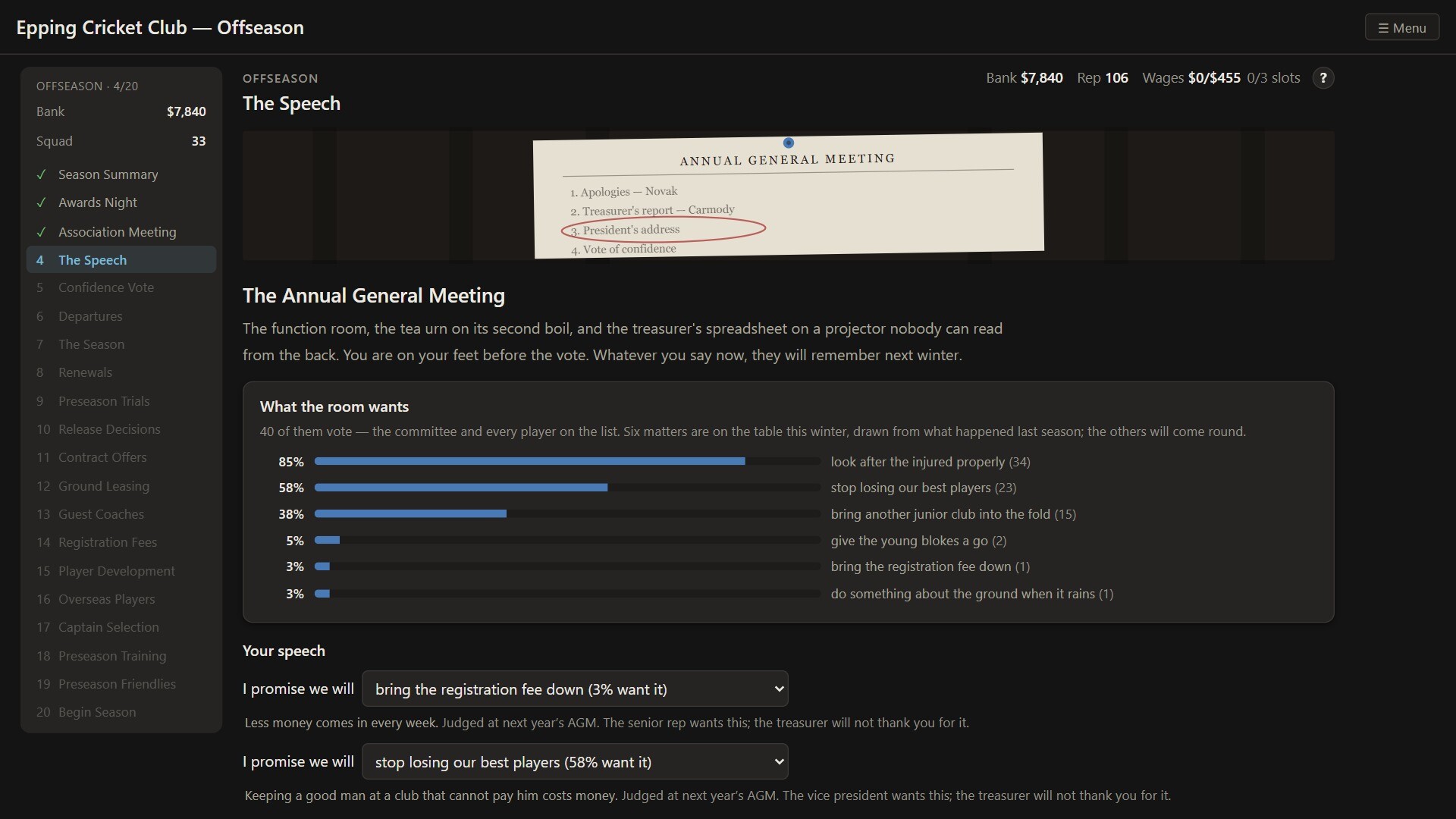Open the first promise dropdown

click(x=575, y=689)
